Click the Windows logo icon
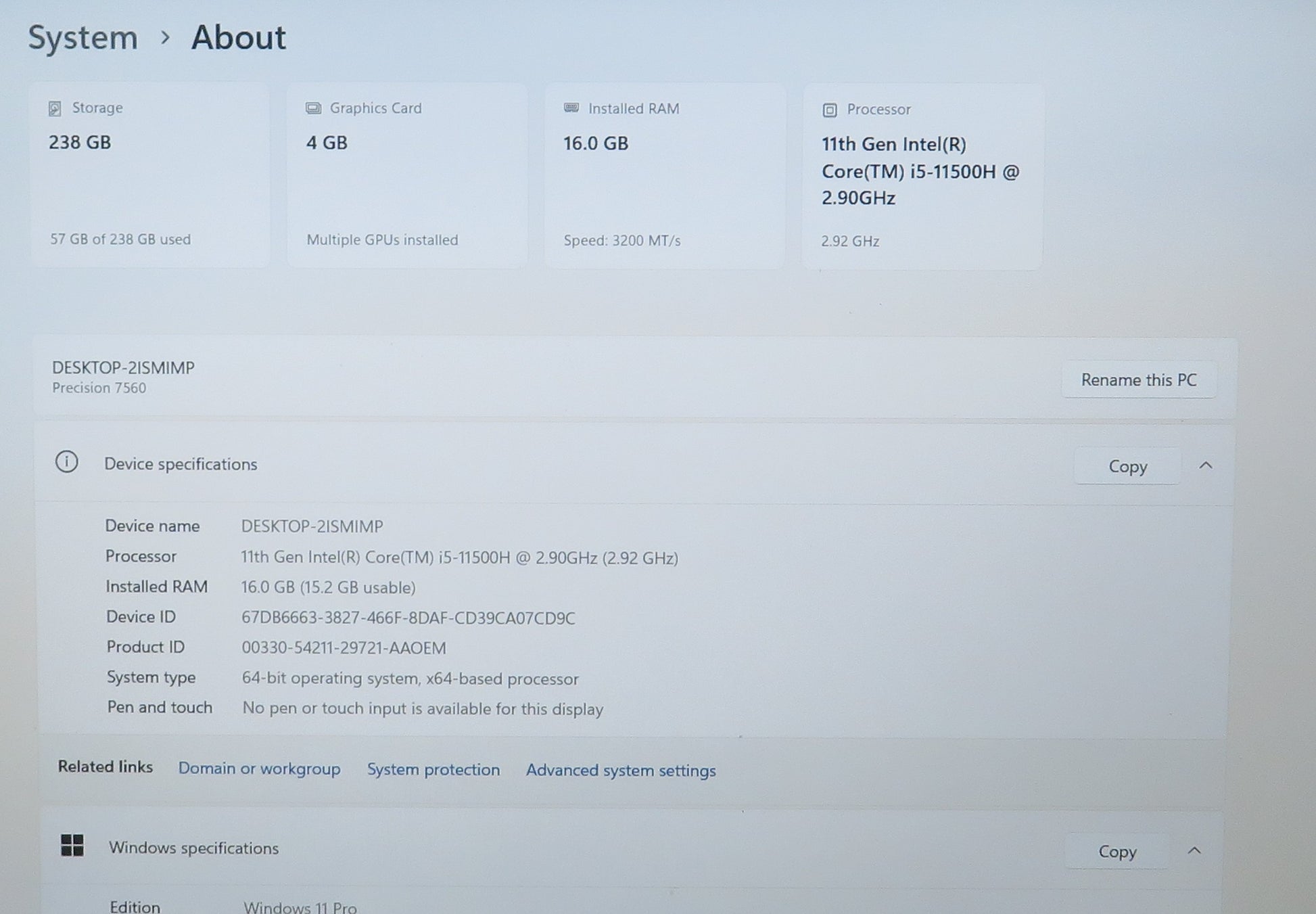Viewport: 1316px width, 914px height. tap(72, 845)
